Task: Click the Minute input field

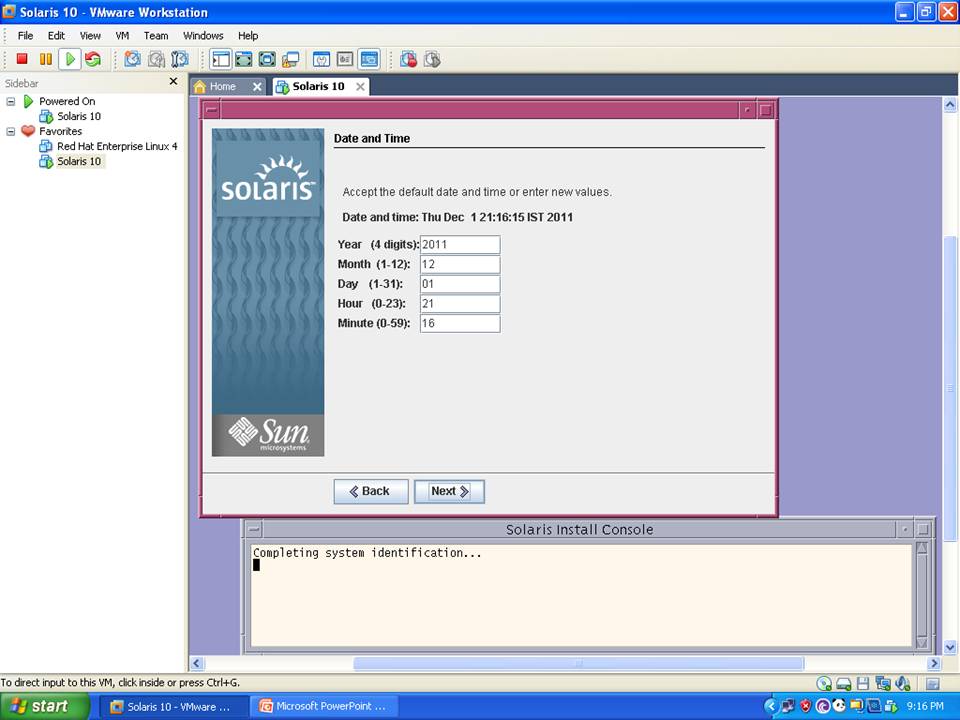Action: tap(460, 323)
